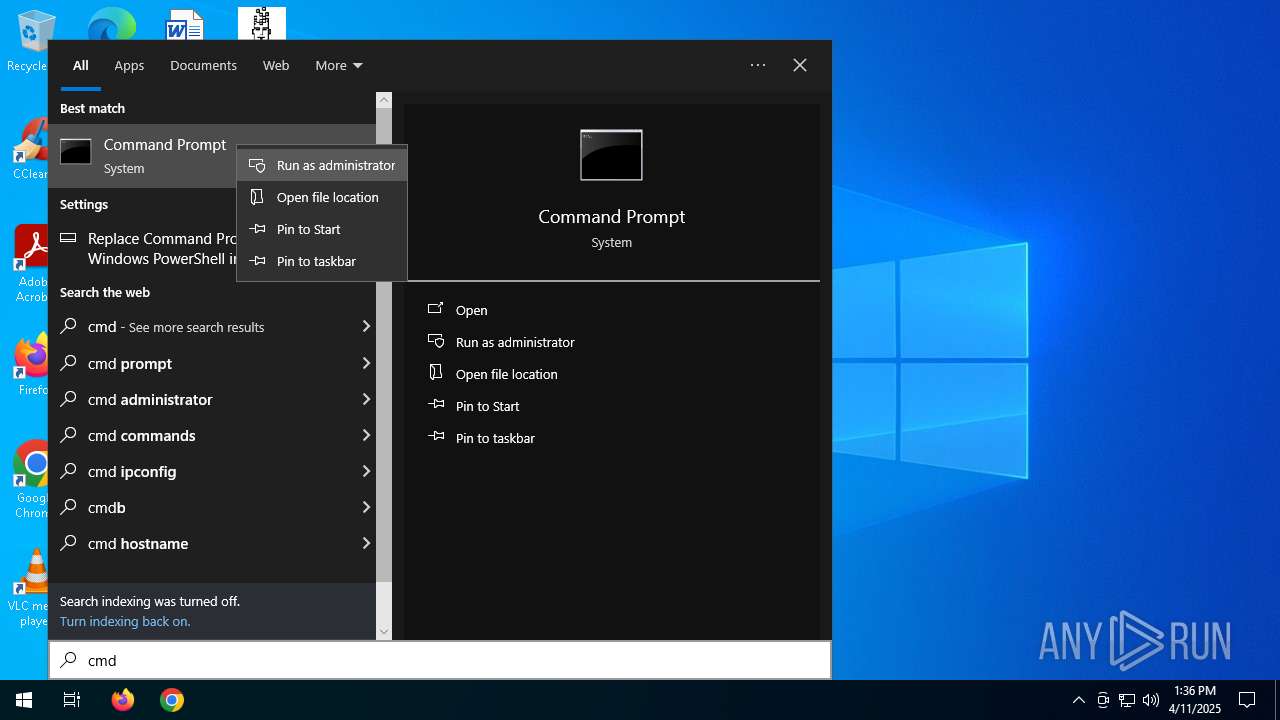This screenshot has height=720, width=1280.
Task: Switch to the Documents search tab
Action: coord(203,65)
